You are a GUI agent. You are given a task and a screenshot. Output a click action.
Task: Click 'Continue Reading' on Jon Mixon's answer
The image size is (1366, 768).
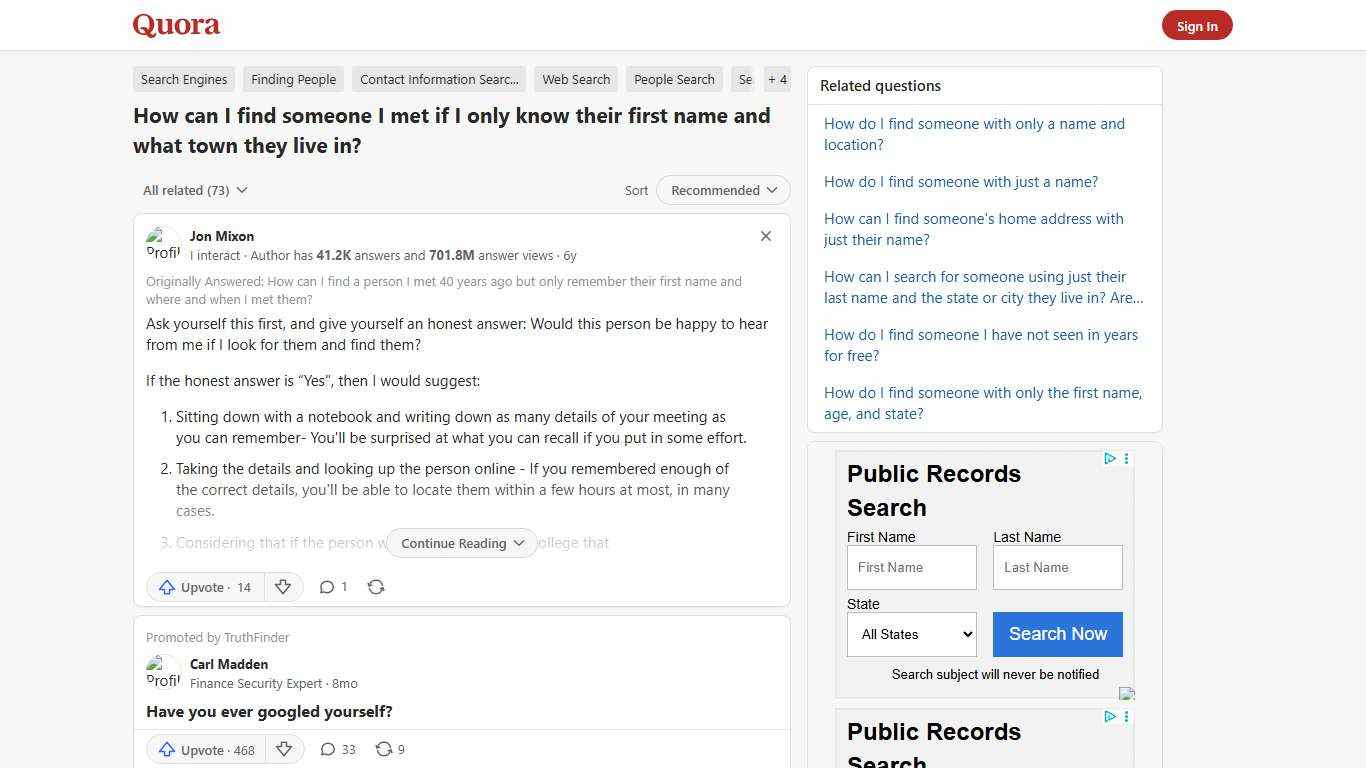460,543
